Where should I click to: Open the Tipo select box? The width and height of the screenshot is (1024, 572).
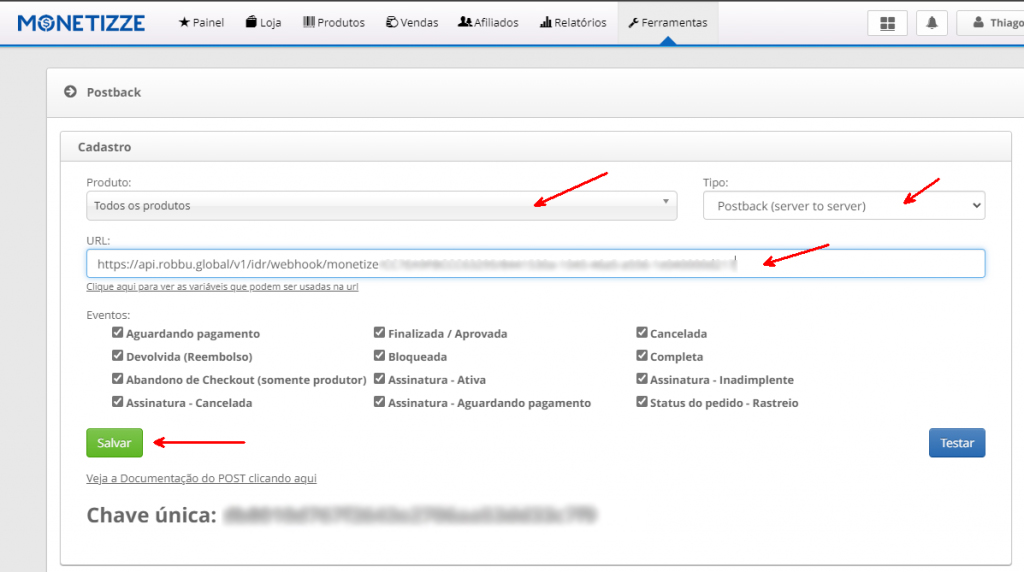pos(843,206)
